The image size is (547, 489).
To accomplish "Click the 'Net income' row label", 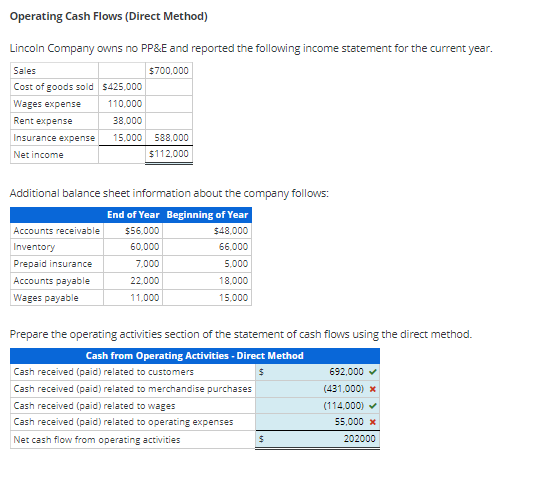I will 38,155.
